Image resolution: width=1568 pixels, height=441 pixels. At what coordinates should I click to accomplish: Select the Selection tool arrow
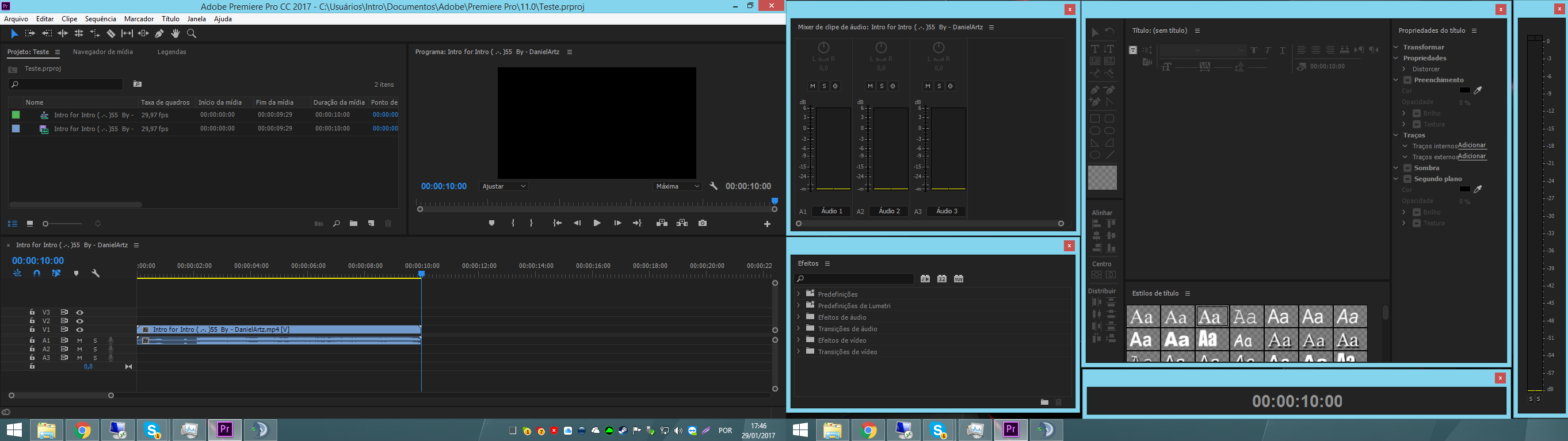click(x=14, y=34)
